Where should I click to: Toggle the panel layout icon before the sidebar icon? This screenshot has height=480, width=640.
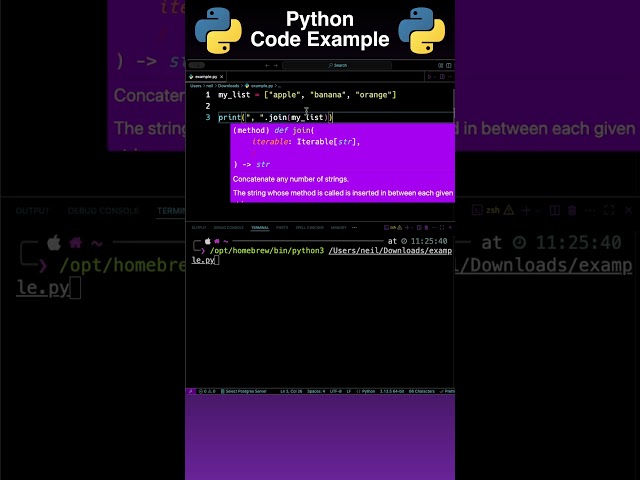[x=440, y=65]
